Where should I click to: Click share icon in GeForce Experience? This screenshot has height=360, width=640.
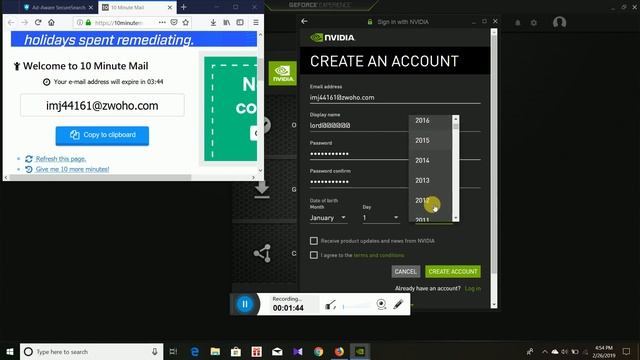point(262,253)
